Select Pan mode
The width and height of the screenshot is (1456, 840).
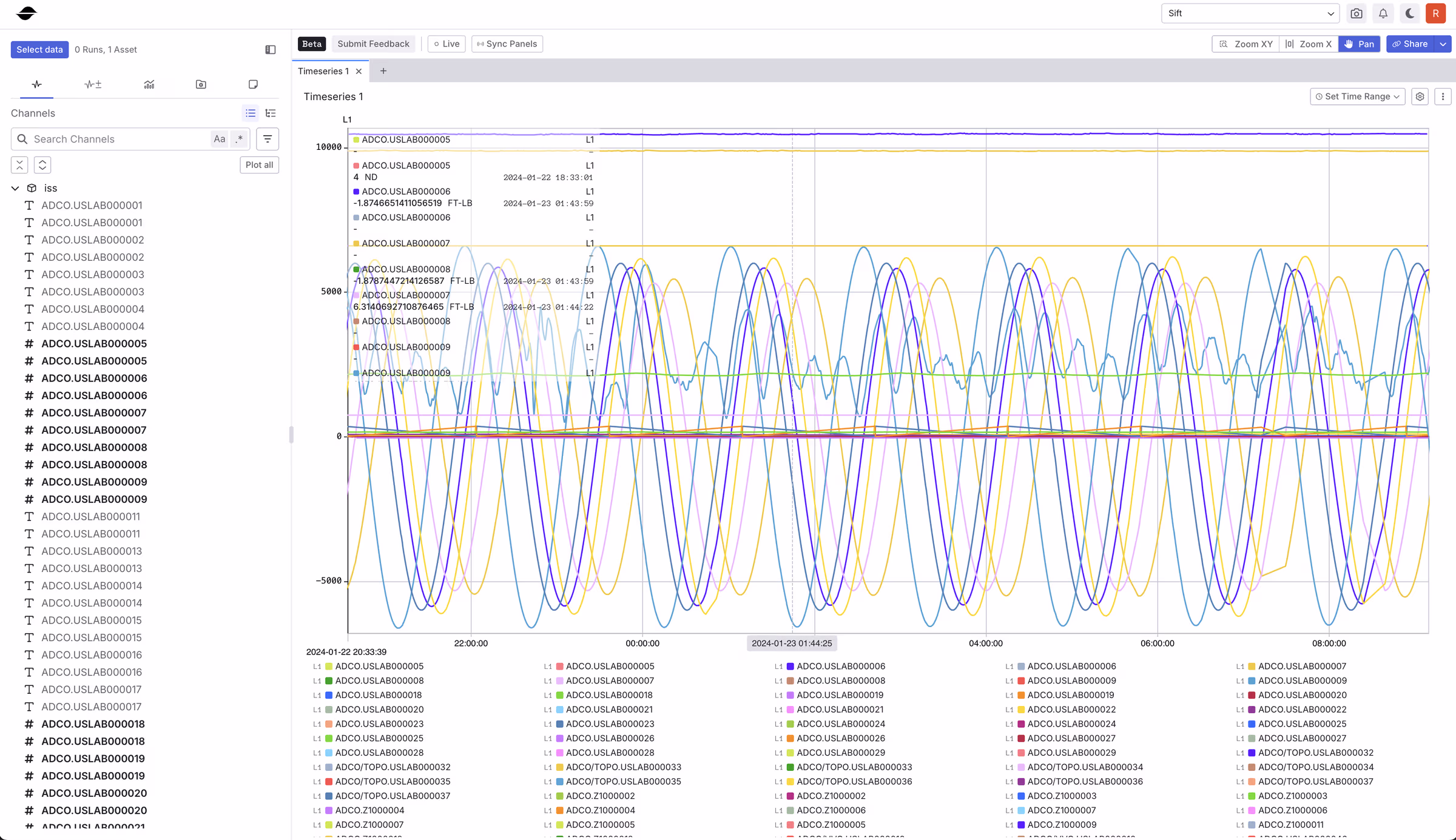pyautogui.click(x=1359, y=44)
